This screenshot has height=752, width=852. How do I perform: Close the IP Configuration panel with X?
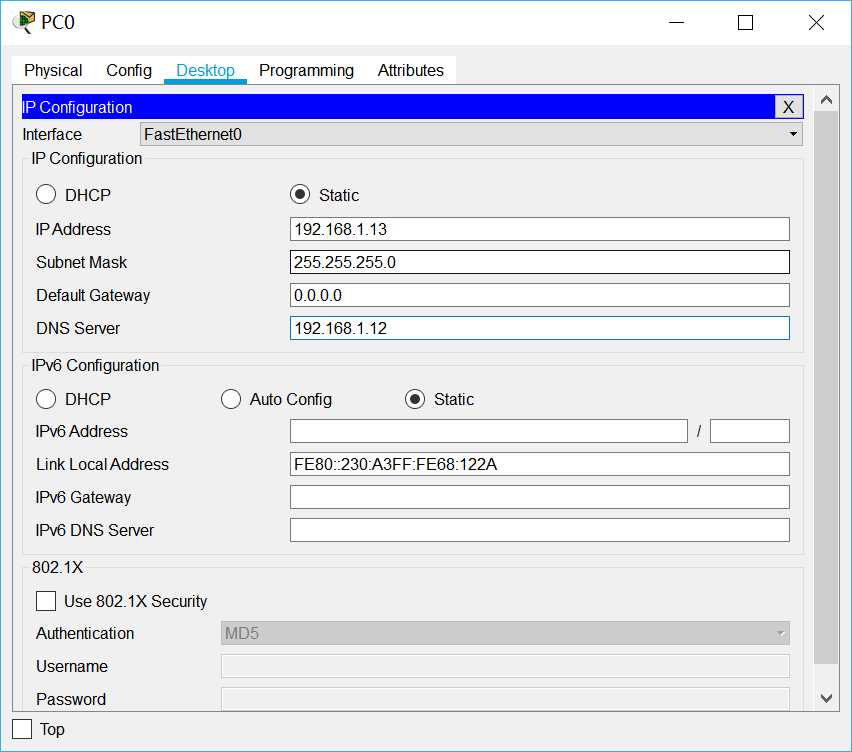pos(788,106)
